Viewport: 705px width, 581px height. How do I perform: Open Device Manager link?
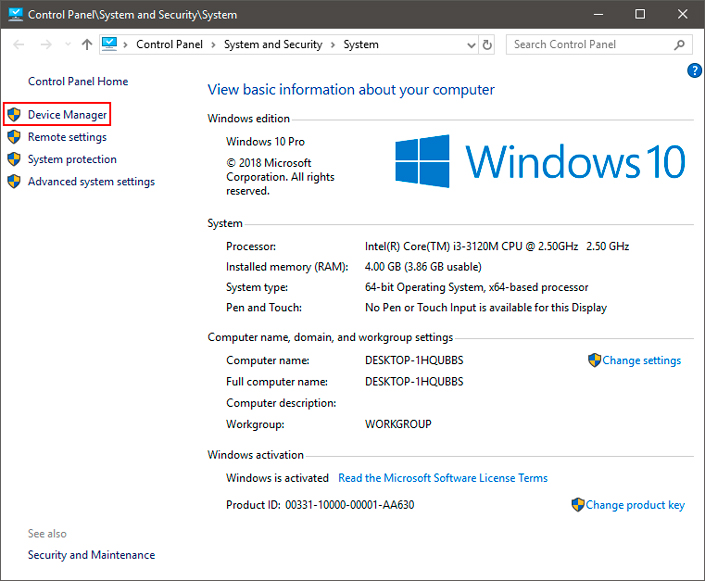point(67,115)
